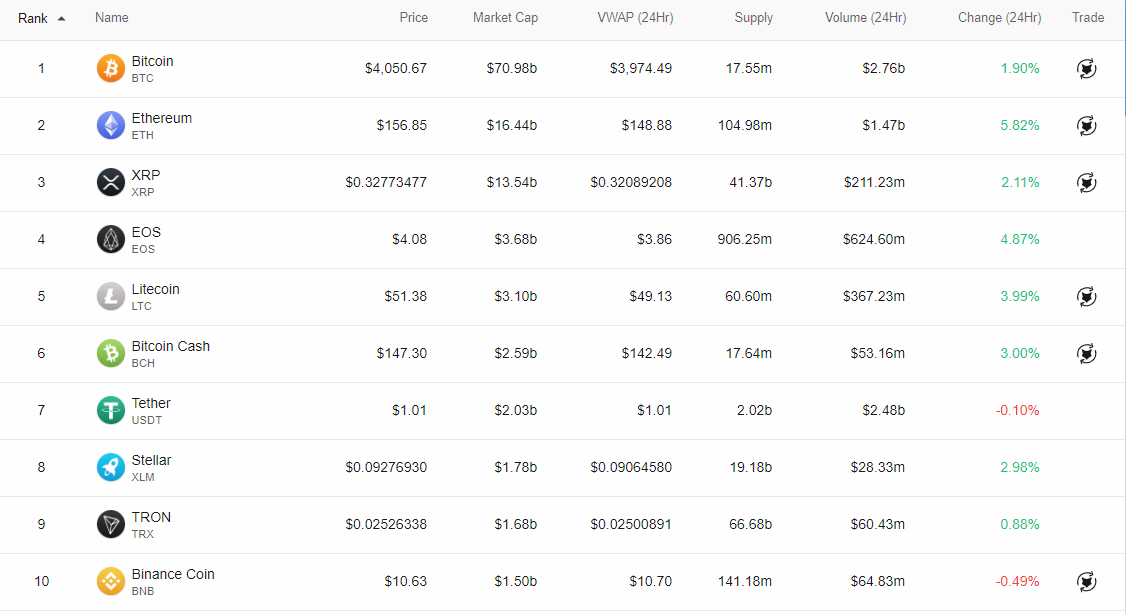Sort by the Name column header
Viewport: 1126px width, 614px height.
[x=111, y=17]
